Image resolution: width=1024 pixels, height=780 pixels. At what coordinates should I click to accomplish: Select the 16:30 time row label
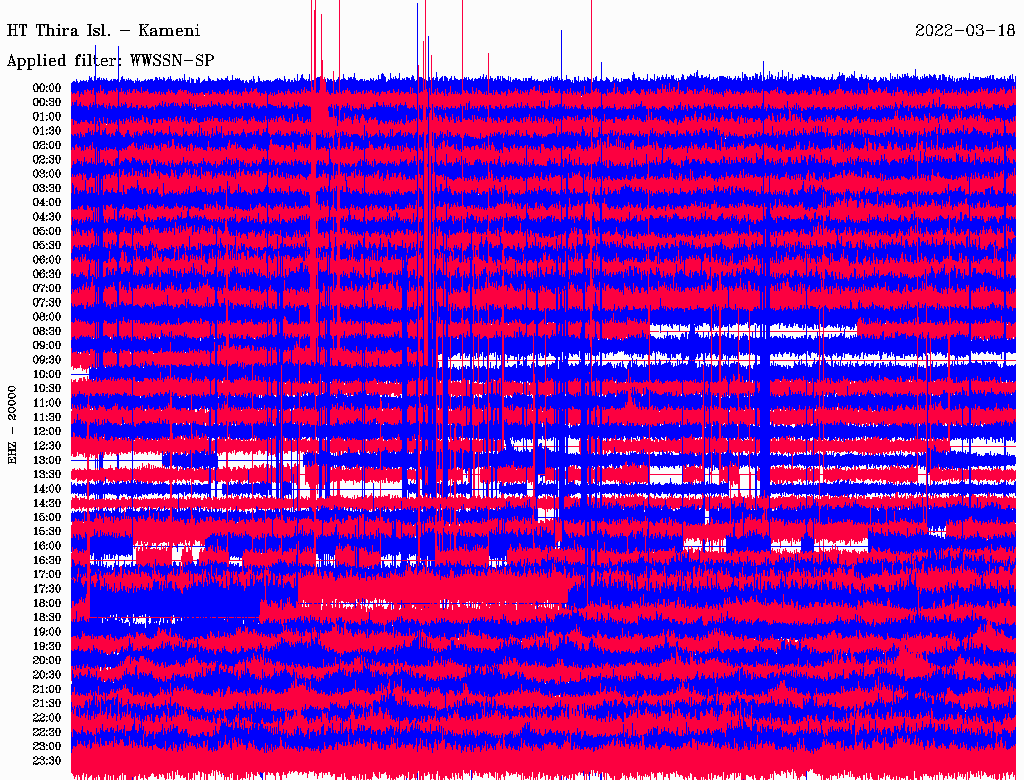(x=47, y=561)
